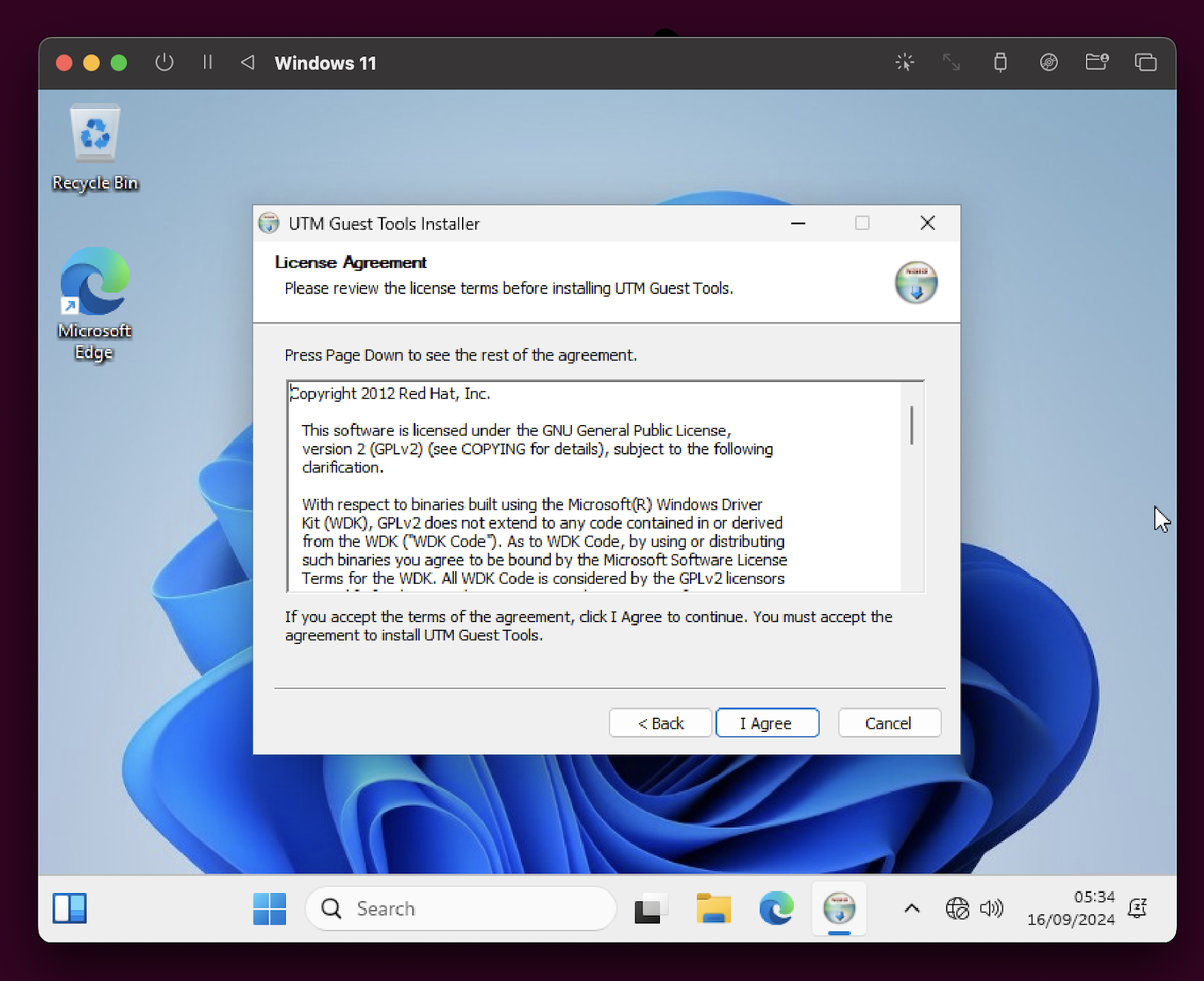The image size is (1204, 981).
Task: Minimize the UTM window with yellow button
Action: click(x=91, y=62)
